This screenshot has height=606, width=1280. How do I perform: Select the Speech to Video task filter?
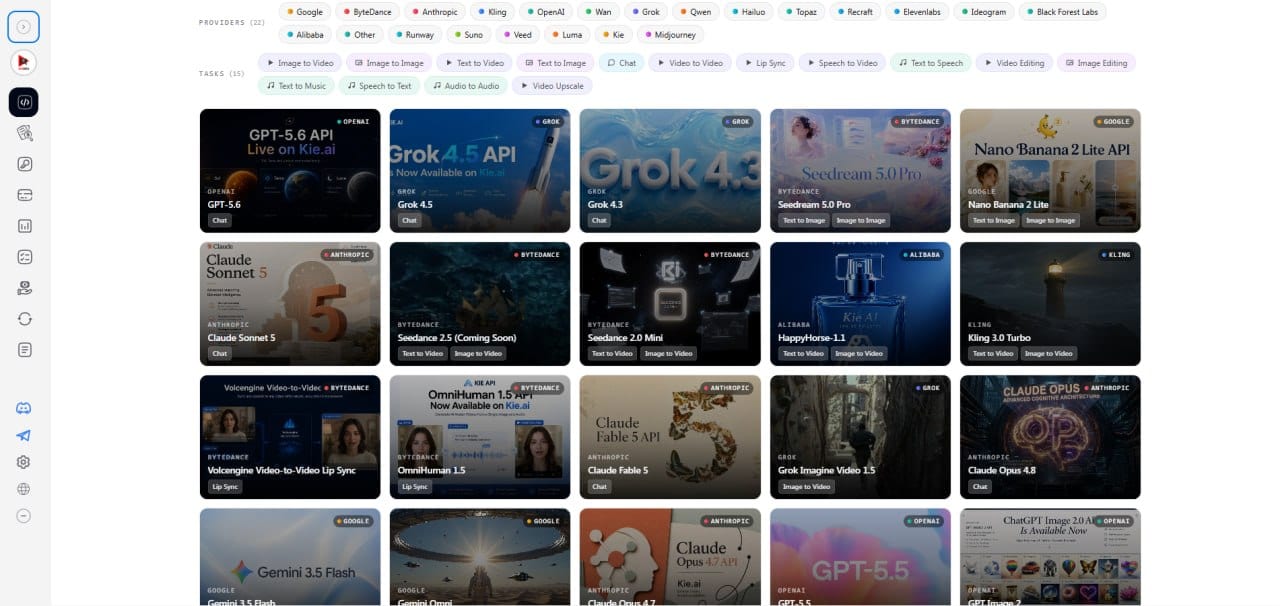pos(842,63)
